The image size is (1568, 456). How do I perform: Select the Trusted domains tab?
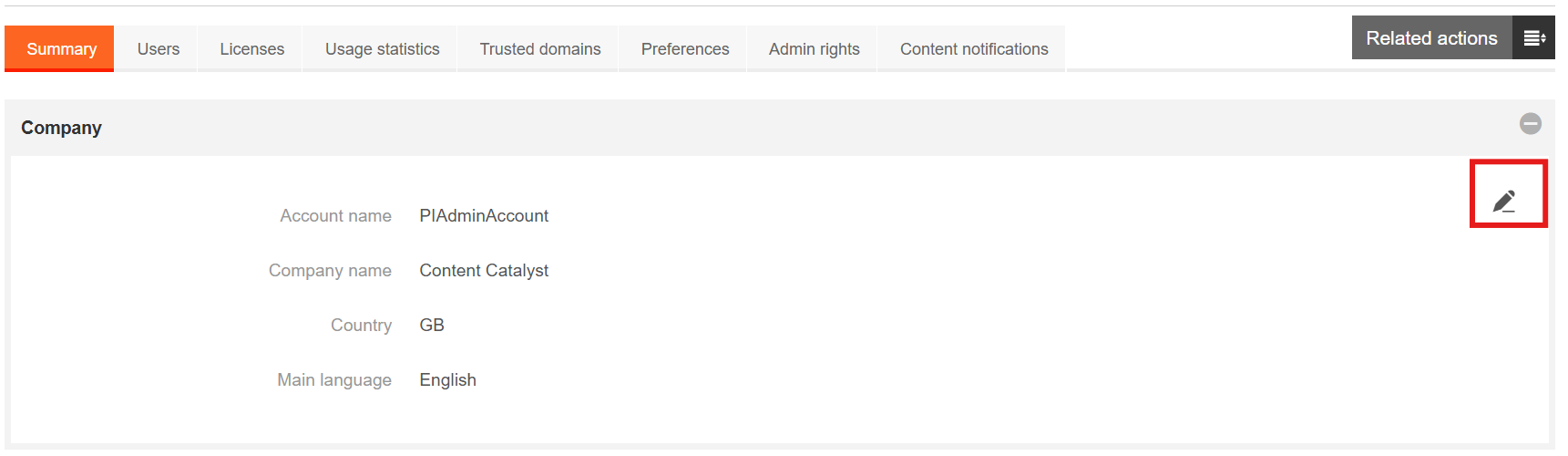(x=540, y=49)
